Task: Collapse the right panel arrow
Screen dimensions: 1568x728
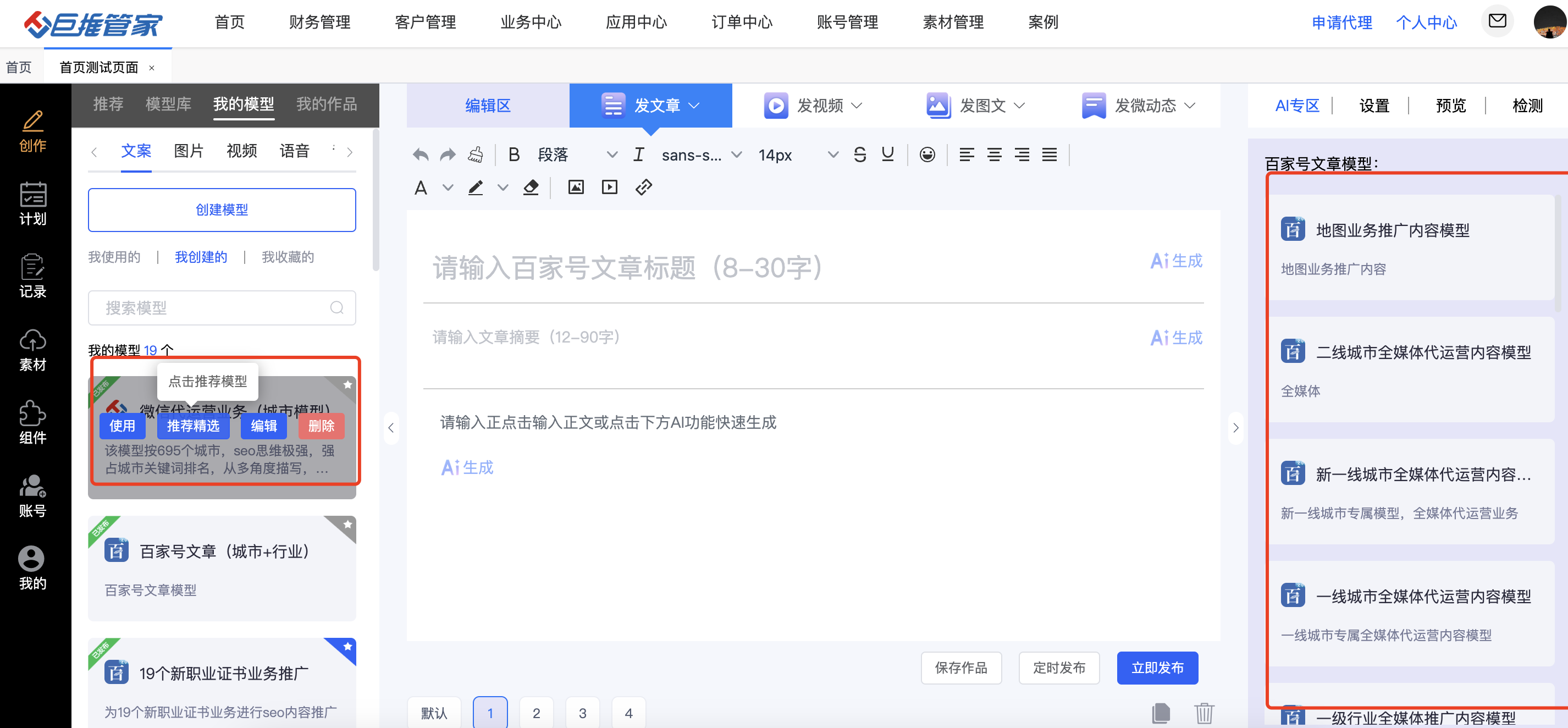Action: click(x=1236, y=428)
